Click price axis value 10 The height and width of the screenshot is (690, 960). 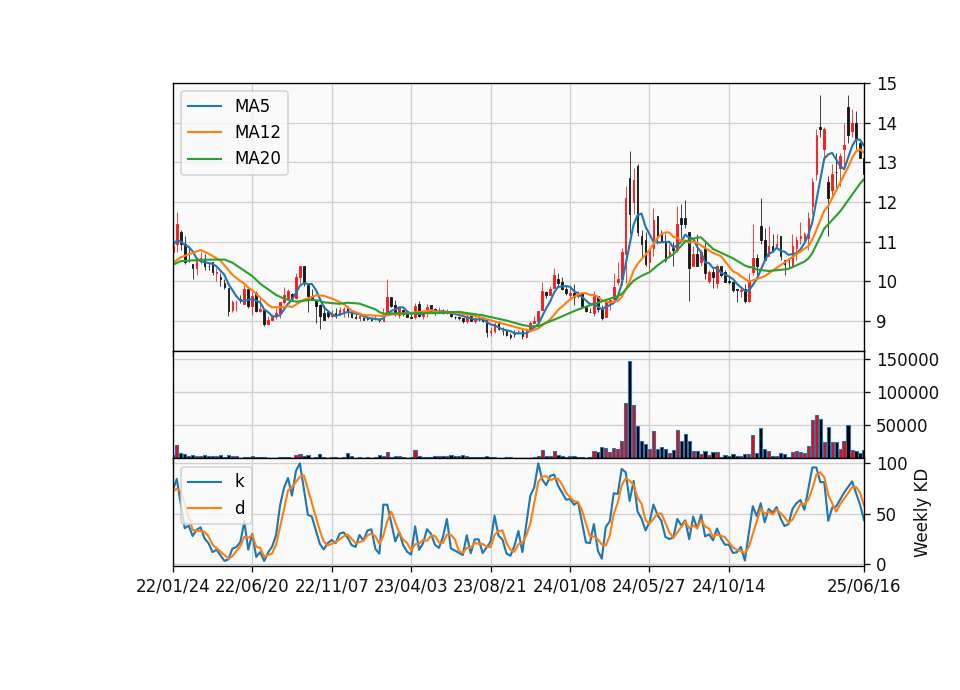(887, 282)
